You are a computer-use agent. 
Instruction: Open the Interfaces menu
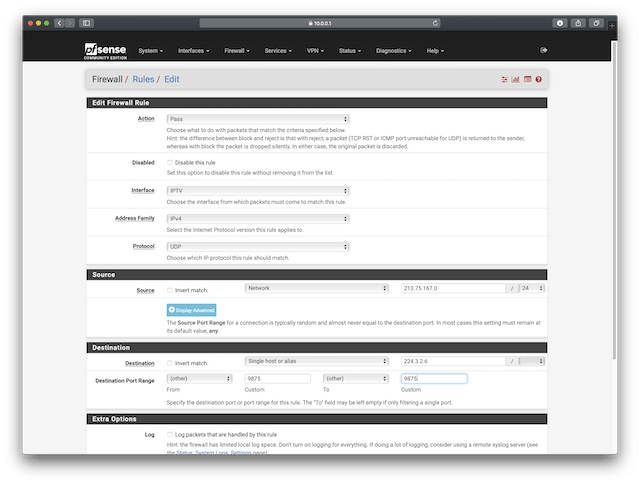pos(193,51)
